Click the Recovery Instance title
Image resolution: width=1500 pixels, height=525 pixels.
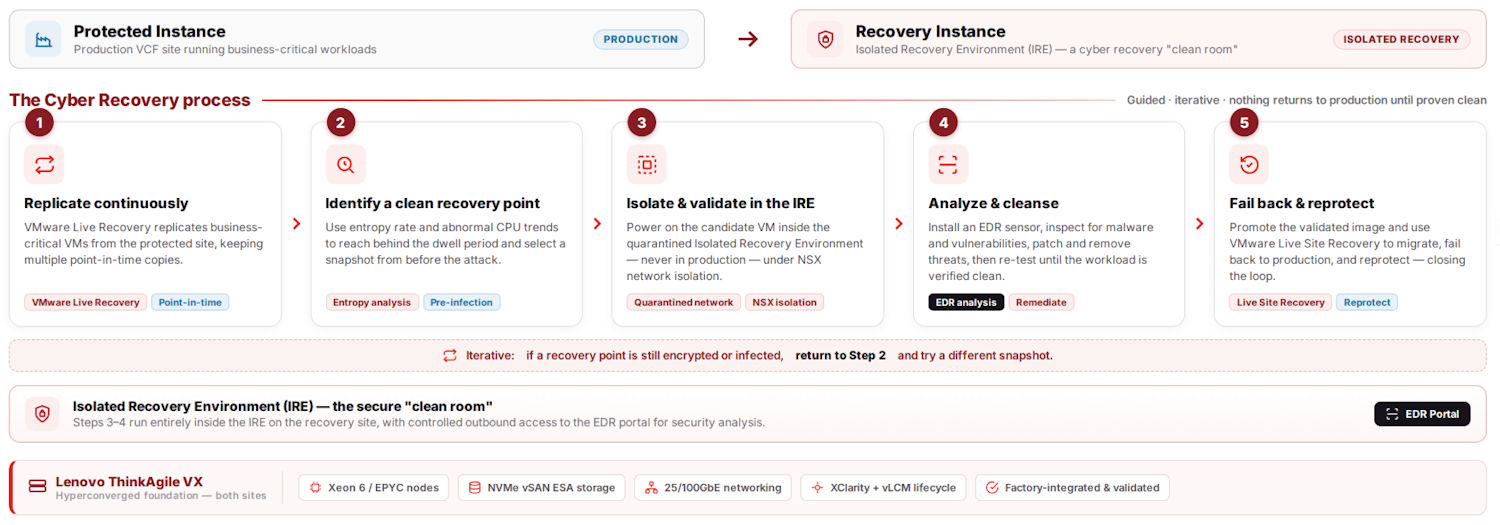[x=930, y=31]
